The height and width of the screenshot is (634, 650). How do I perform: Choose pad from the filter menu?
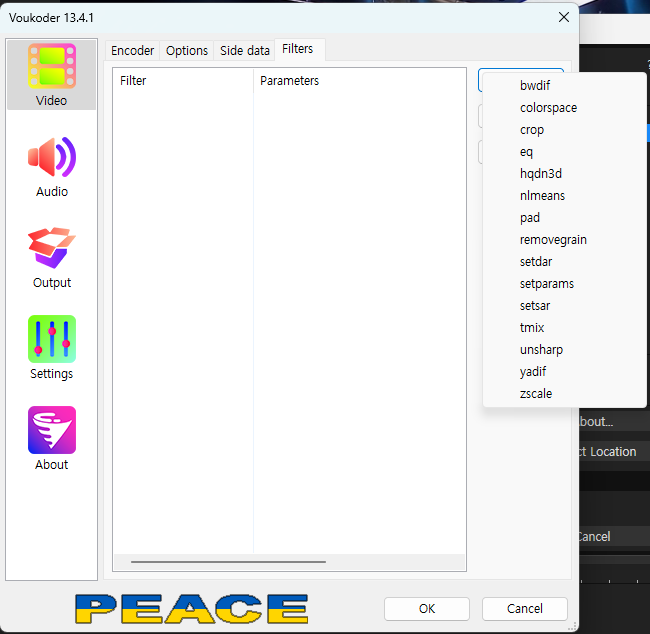tap(564, 217)
